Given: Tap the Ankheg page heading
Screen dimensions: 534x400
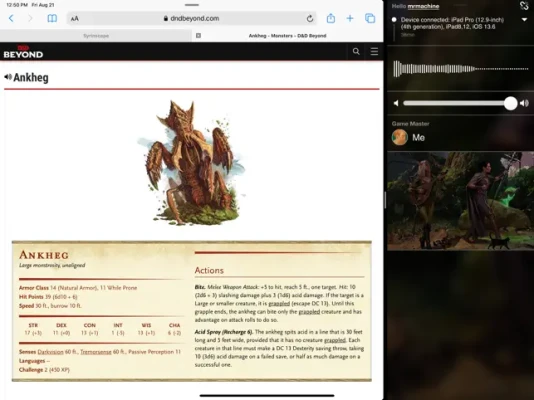Looking at the screenshot, I should pyautogui.click(x=31, y=78).
